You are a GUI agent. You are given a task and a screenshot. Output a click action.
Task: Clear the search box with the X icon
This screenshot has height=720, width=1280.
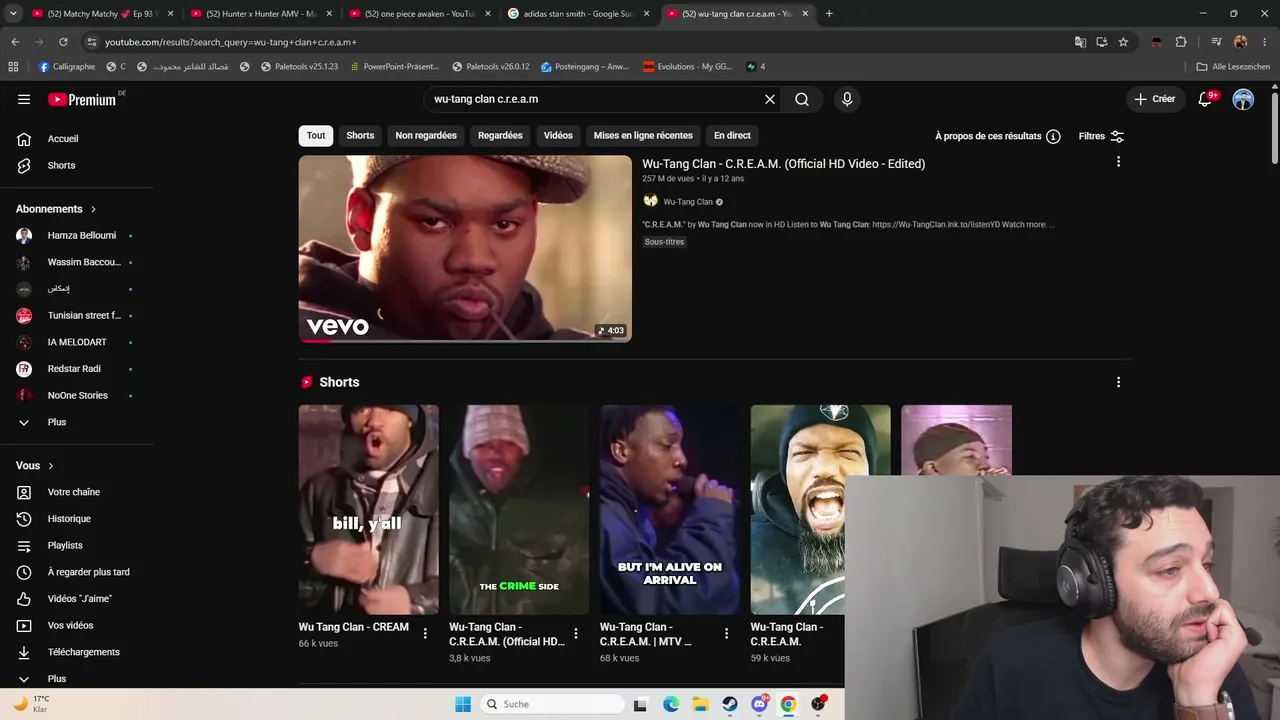[x=770, y=99]
